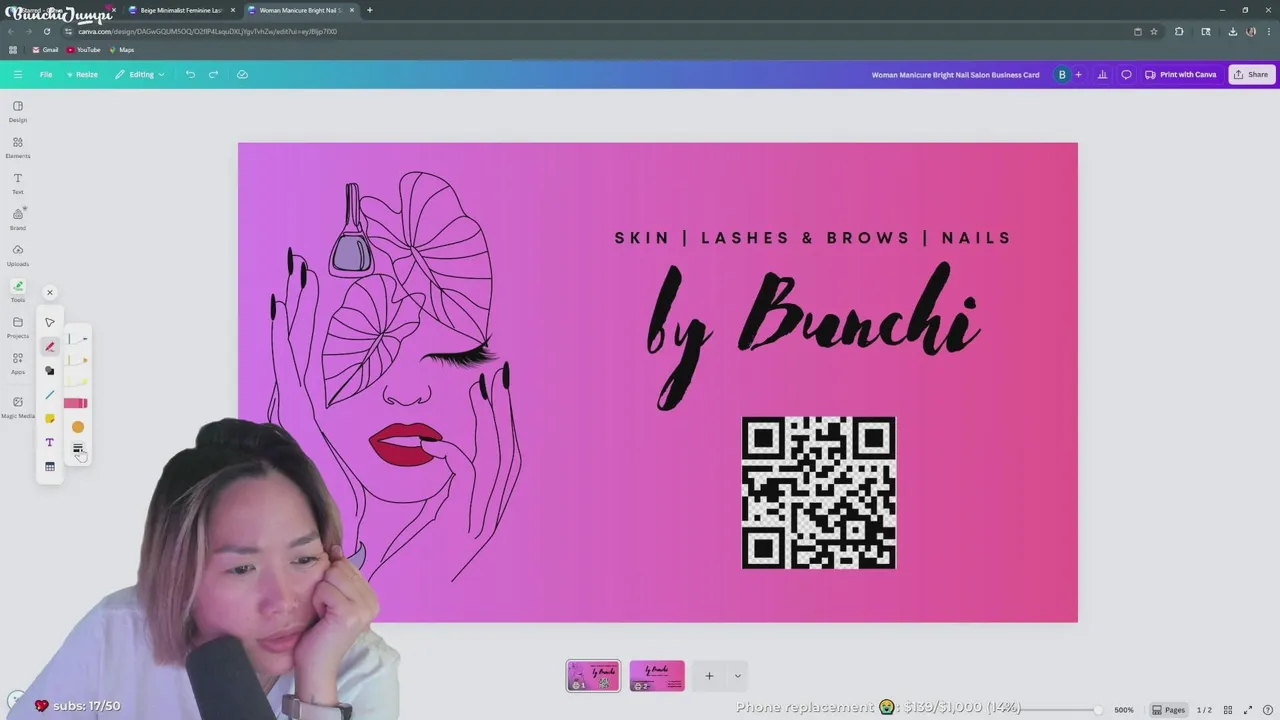This screenshot has width=1280, height=720.
Task: Open Magic Media in sidebar
Action: pos(18,407)
